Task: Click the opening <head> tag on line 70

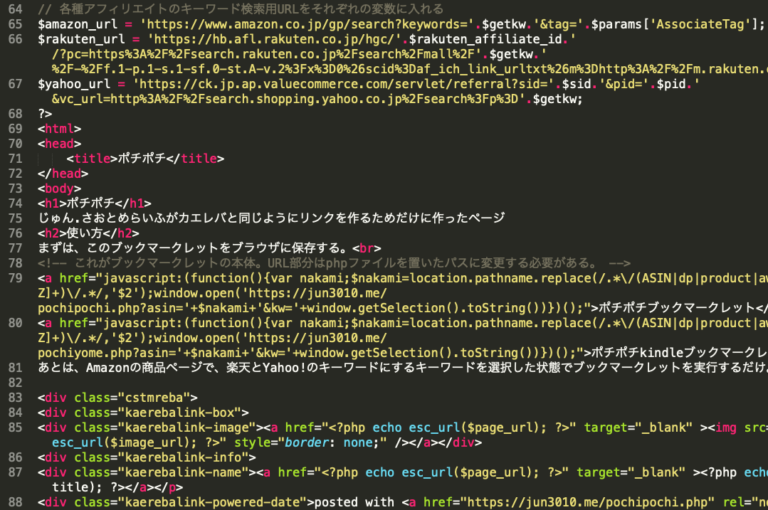Action: 59,144
